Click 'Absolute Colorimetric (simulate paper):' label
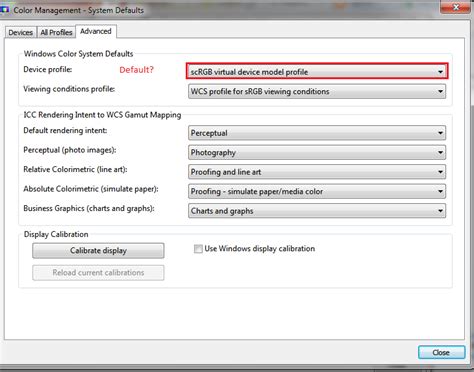 [91, 189]
